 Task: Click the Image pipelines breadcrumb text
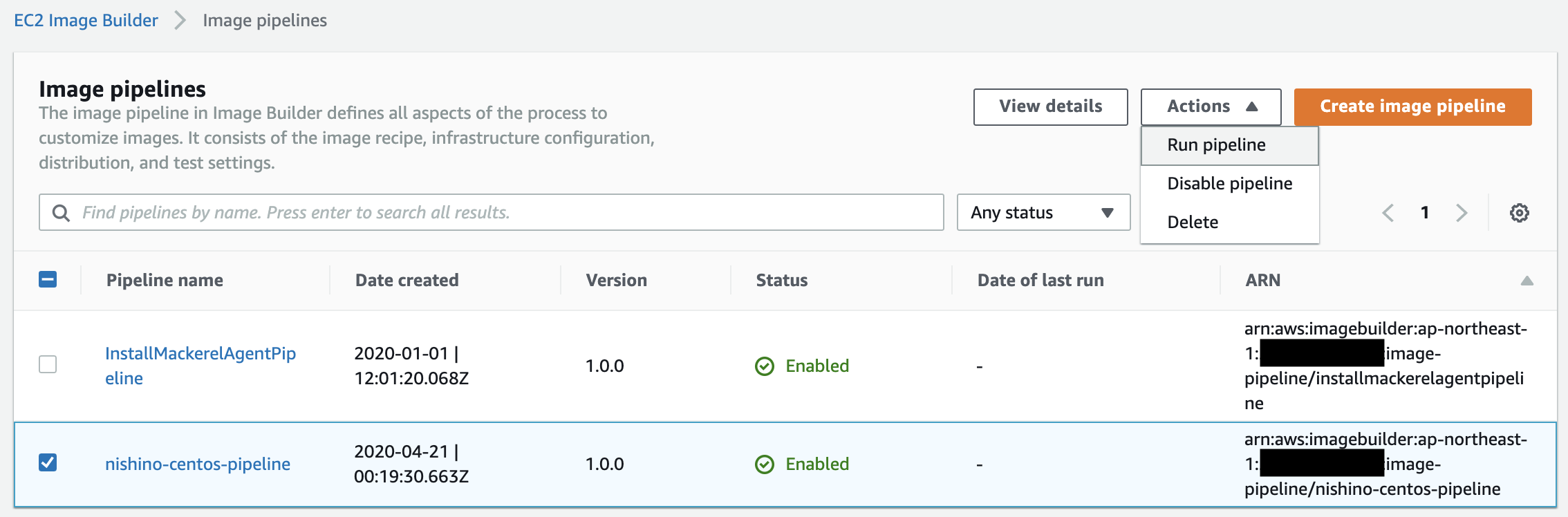pos(265,21)
